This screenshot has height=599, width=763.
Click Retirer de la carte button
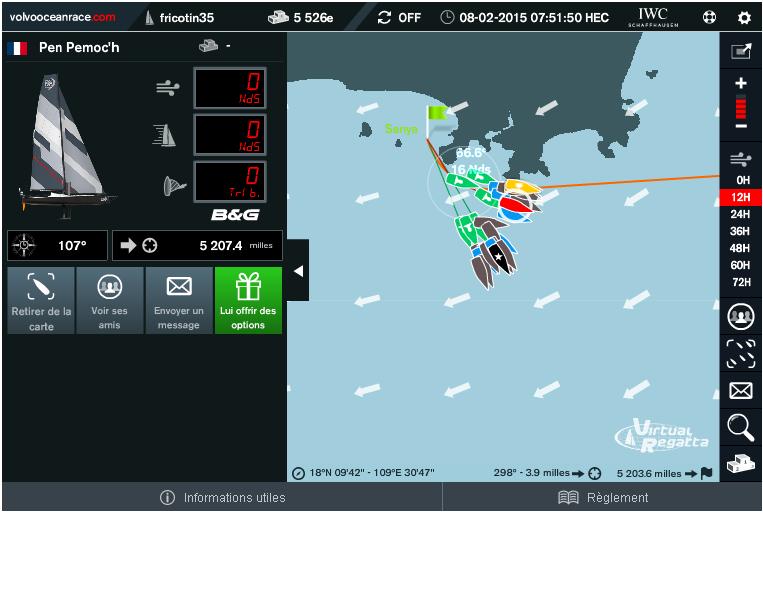[41, 300]
